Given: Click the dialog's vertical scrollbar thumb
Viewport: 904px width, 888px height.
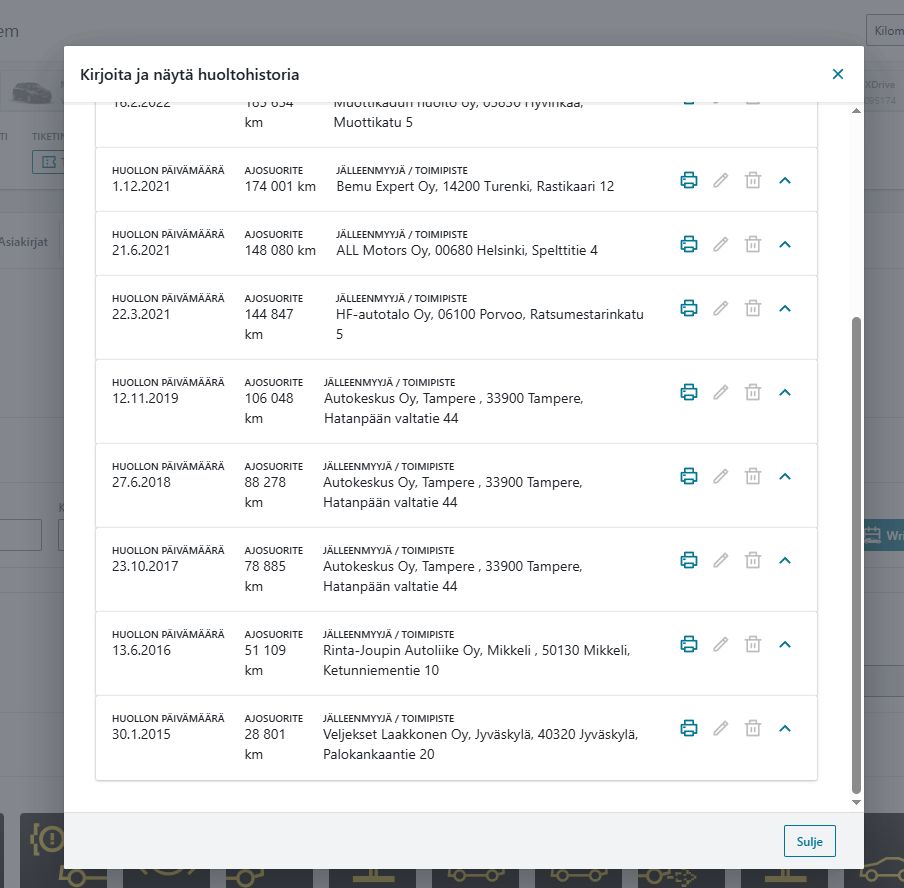Looking at the screenshot, I should coord(856,555).
